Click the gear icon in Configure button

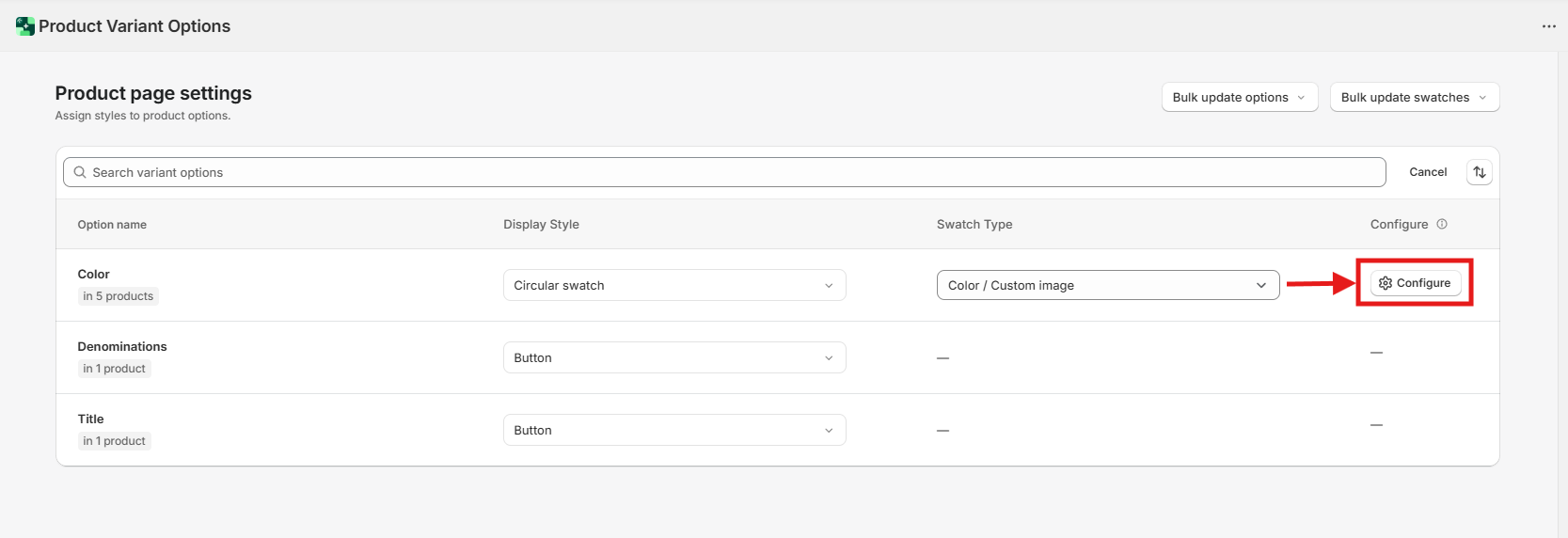[1385, 283]
